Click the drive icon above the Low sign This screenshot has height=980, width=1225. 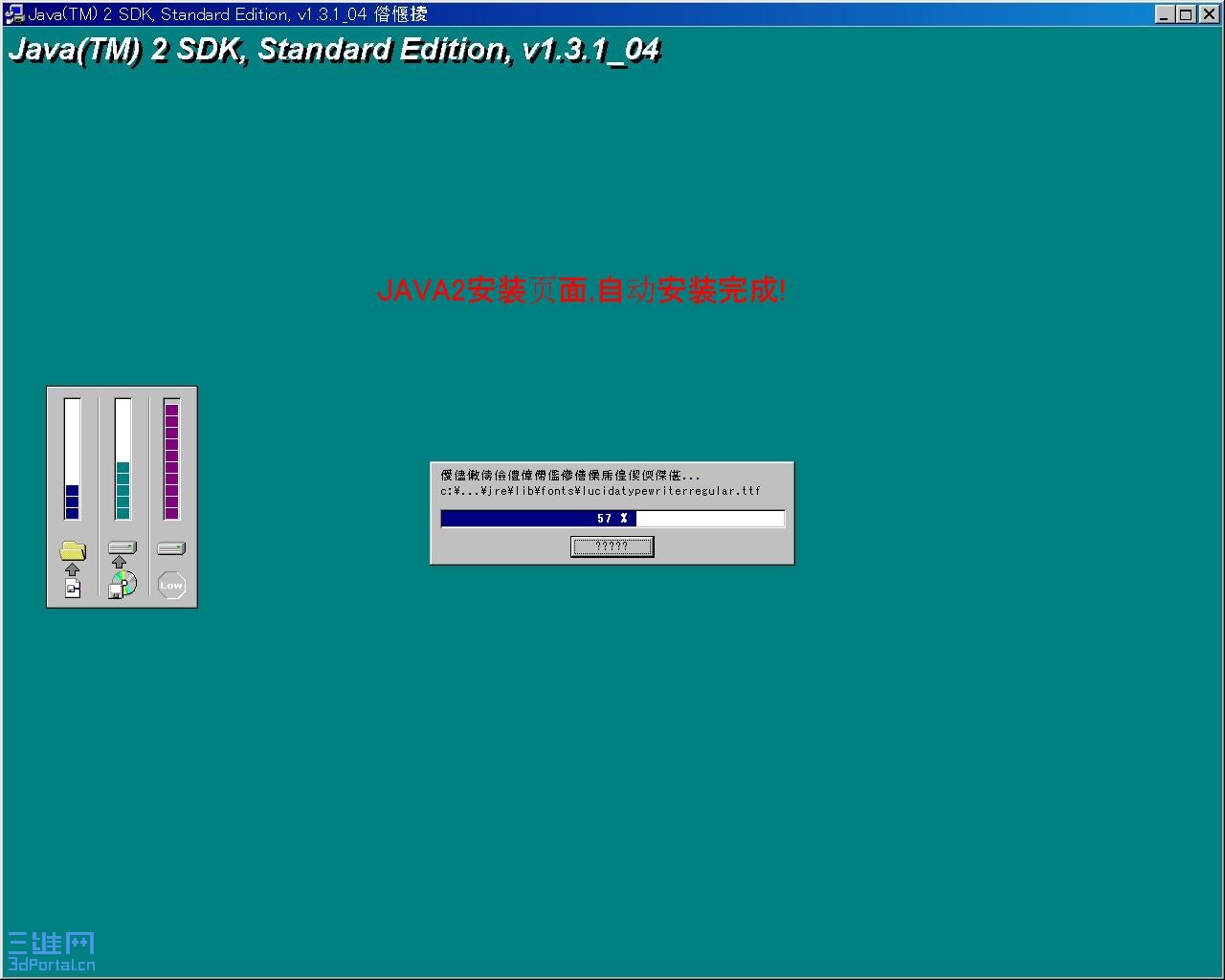(x=171, y=548)
